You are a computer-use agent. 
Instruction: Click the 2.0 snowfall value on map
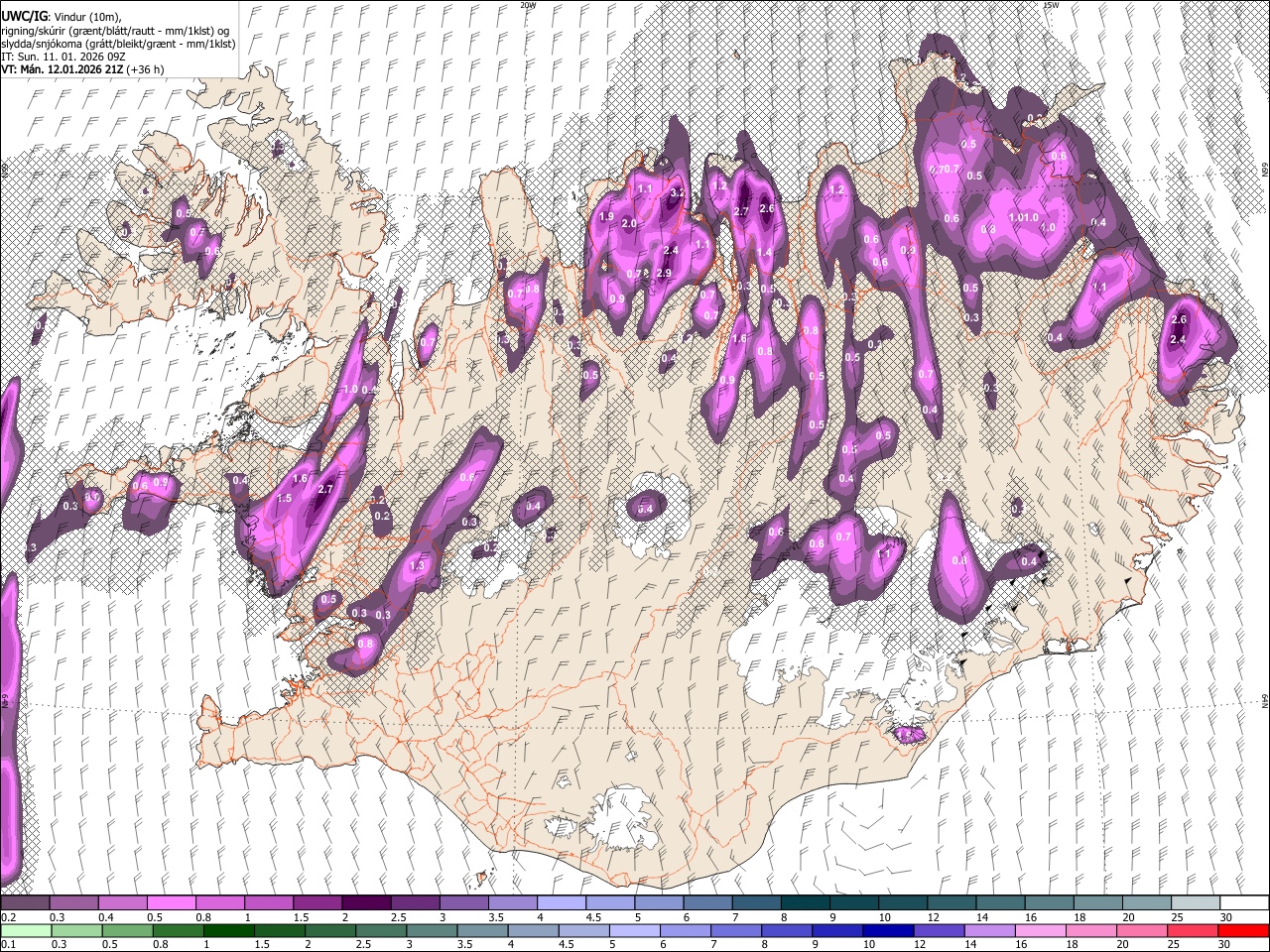(628, 224)
